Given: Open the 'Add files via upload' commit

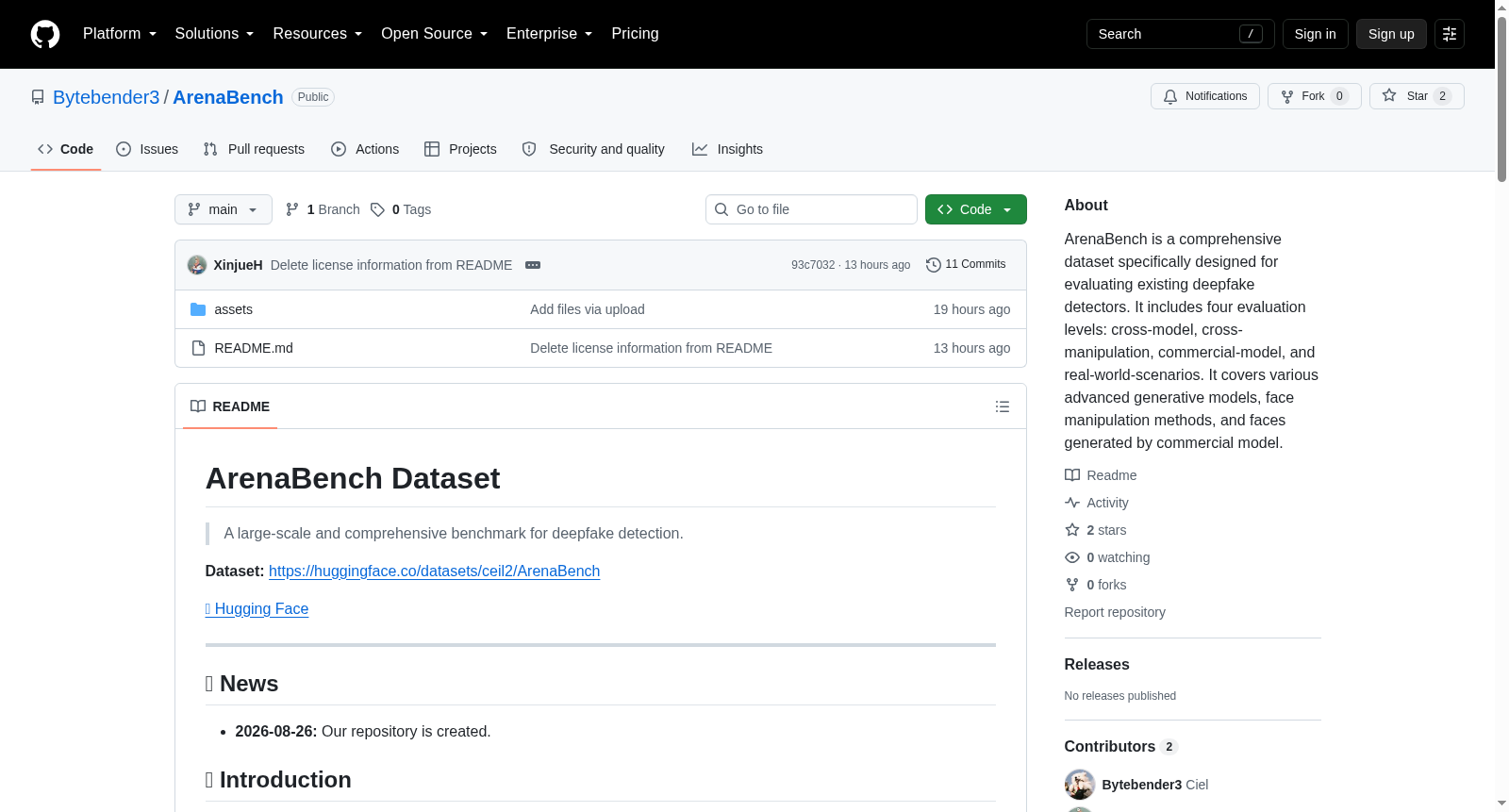Looking at the screenshot, I should [x=588, y=309].
